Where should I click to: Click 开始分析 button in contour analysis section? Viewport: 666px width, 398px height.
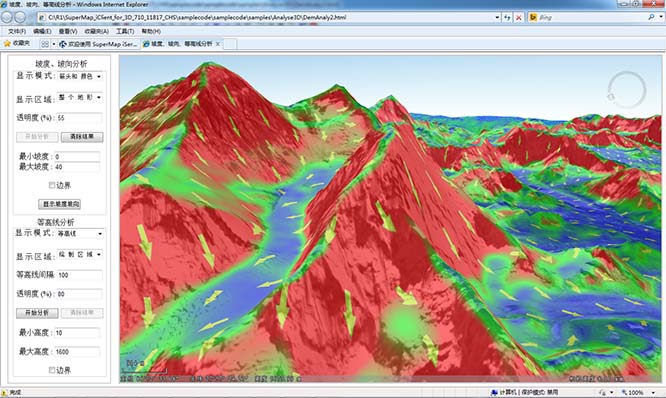point(37,313)
